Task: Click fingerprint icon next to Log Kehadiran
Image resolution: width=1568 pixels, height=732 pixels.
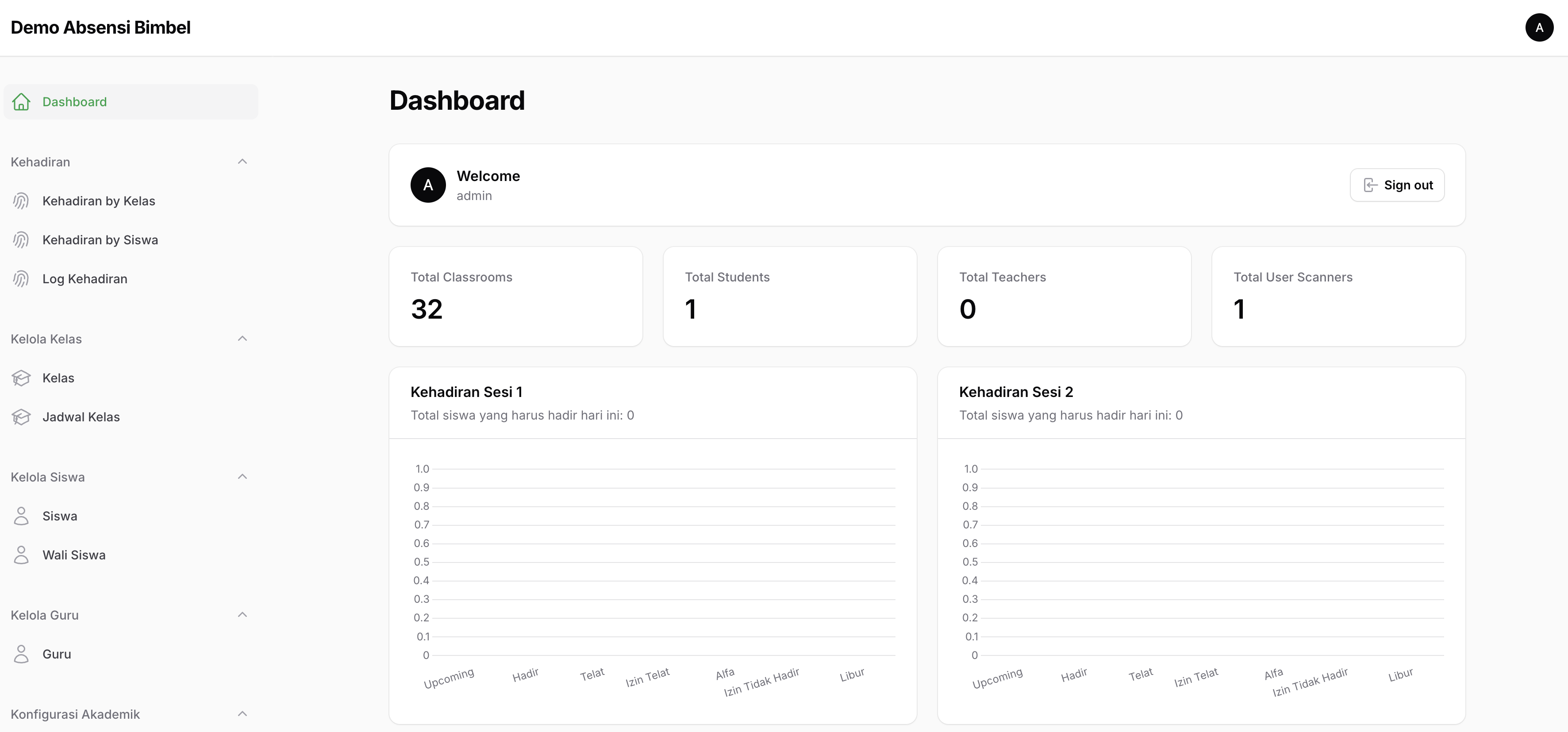Action: click(21, 279)
